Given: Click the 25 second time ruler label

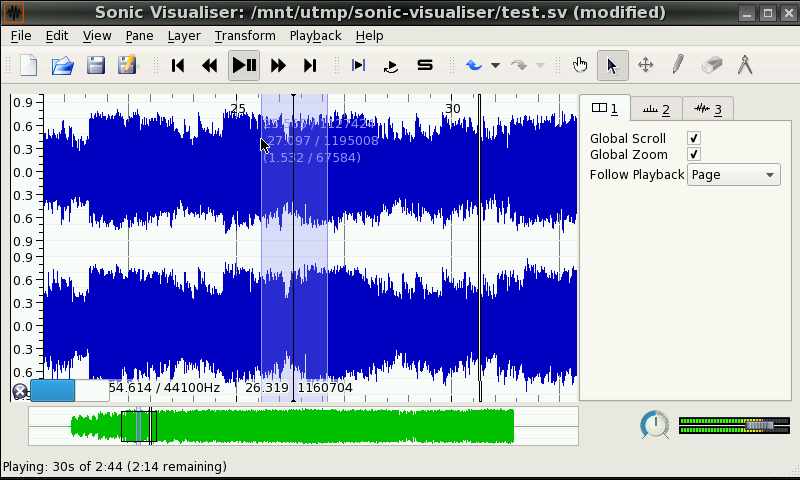Looking at the screenshot, I should coord(238,109).
